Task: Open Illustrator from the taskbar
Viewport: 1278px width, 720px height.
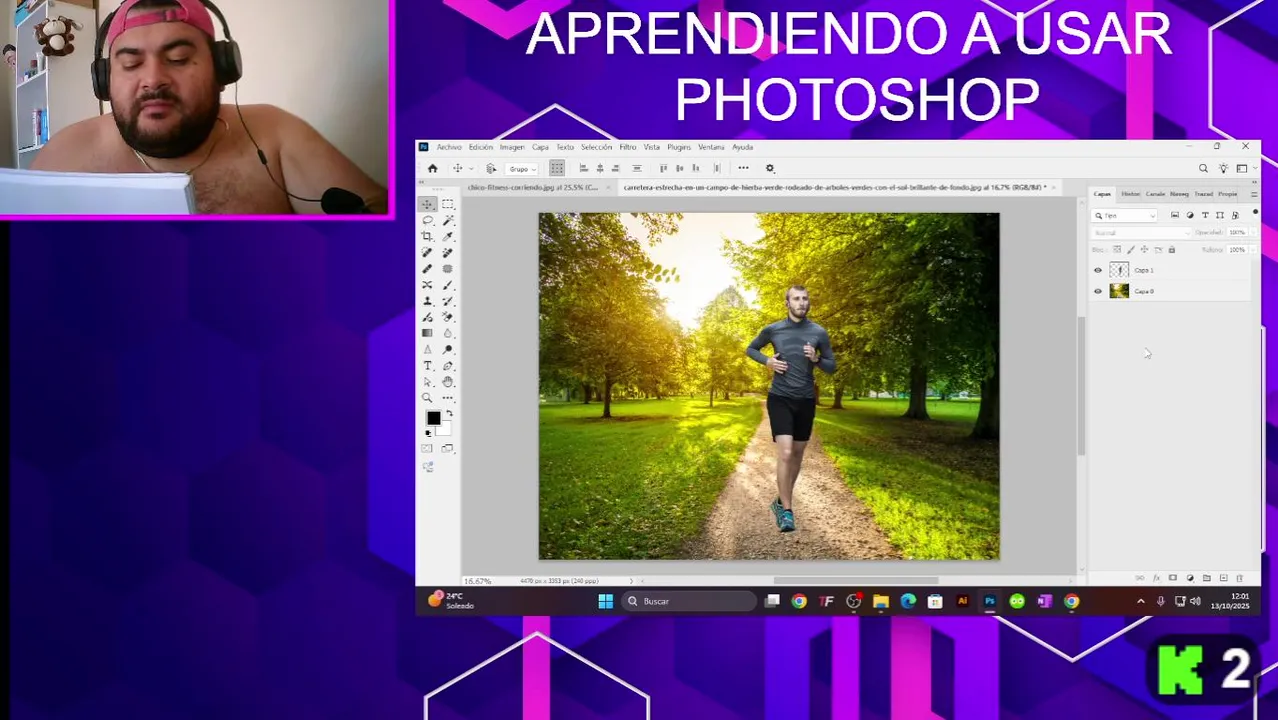Action: tap(962, 601)
